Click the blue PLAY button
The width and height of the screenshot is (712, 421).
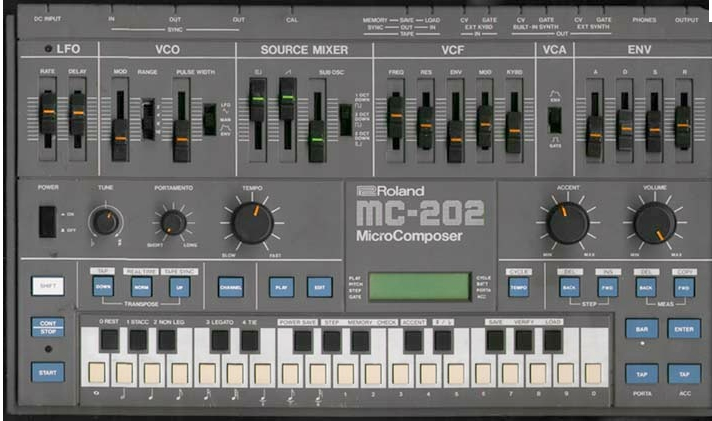tap(282, 287)
